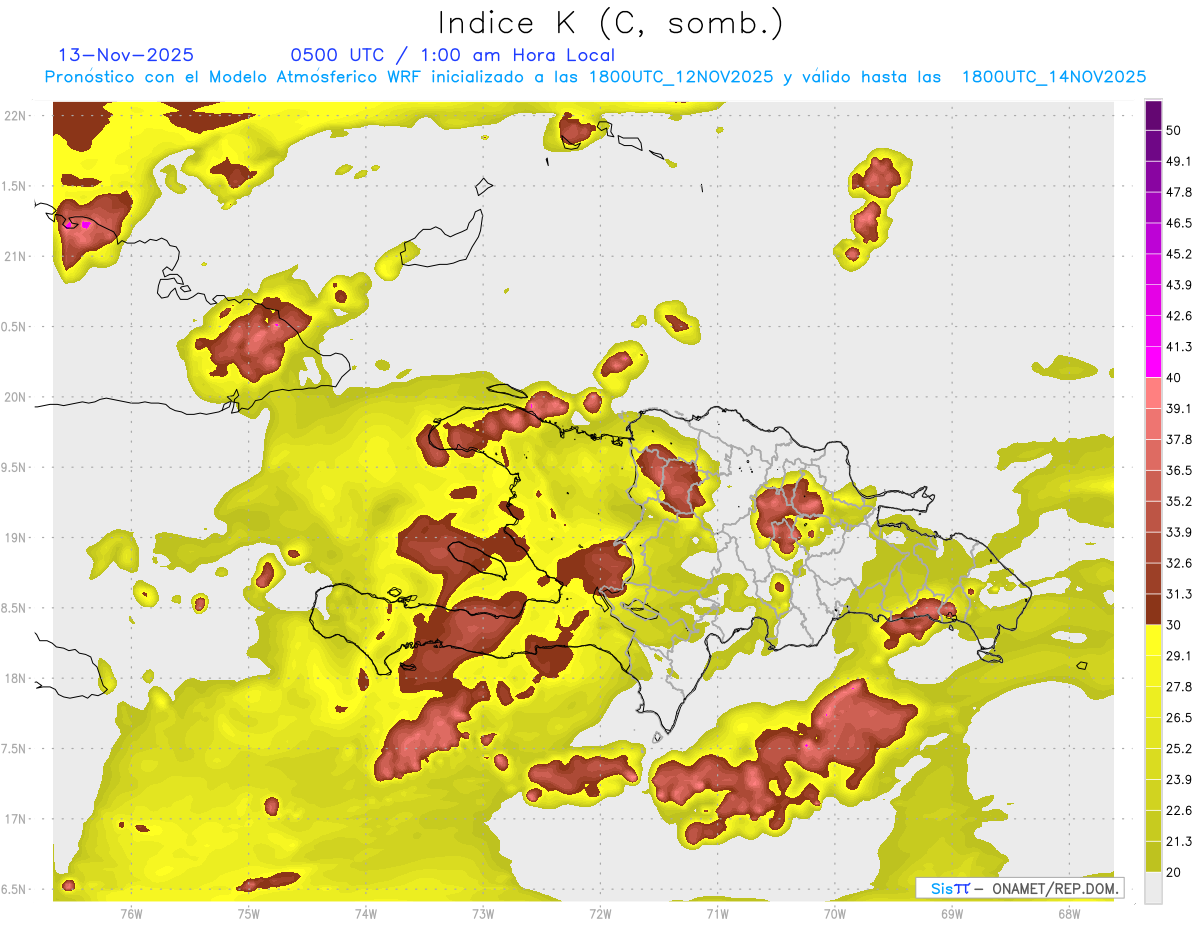Click the longitude label '75W'
Viewport: 1200px width, 927px height.
(x=248, y=913)
